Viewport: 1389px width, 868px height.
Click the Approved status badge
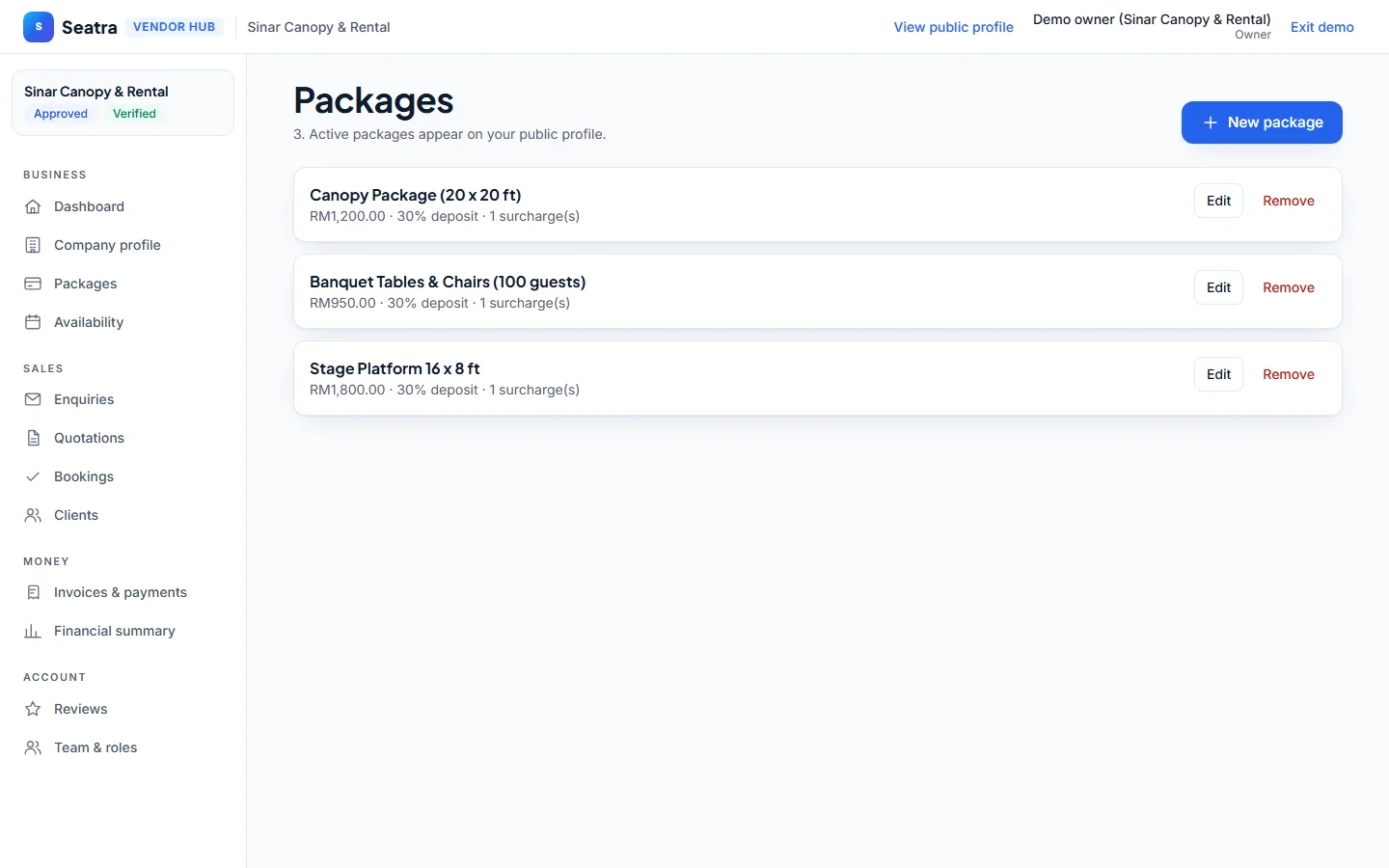(61, 114)
